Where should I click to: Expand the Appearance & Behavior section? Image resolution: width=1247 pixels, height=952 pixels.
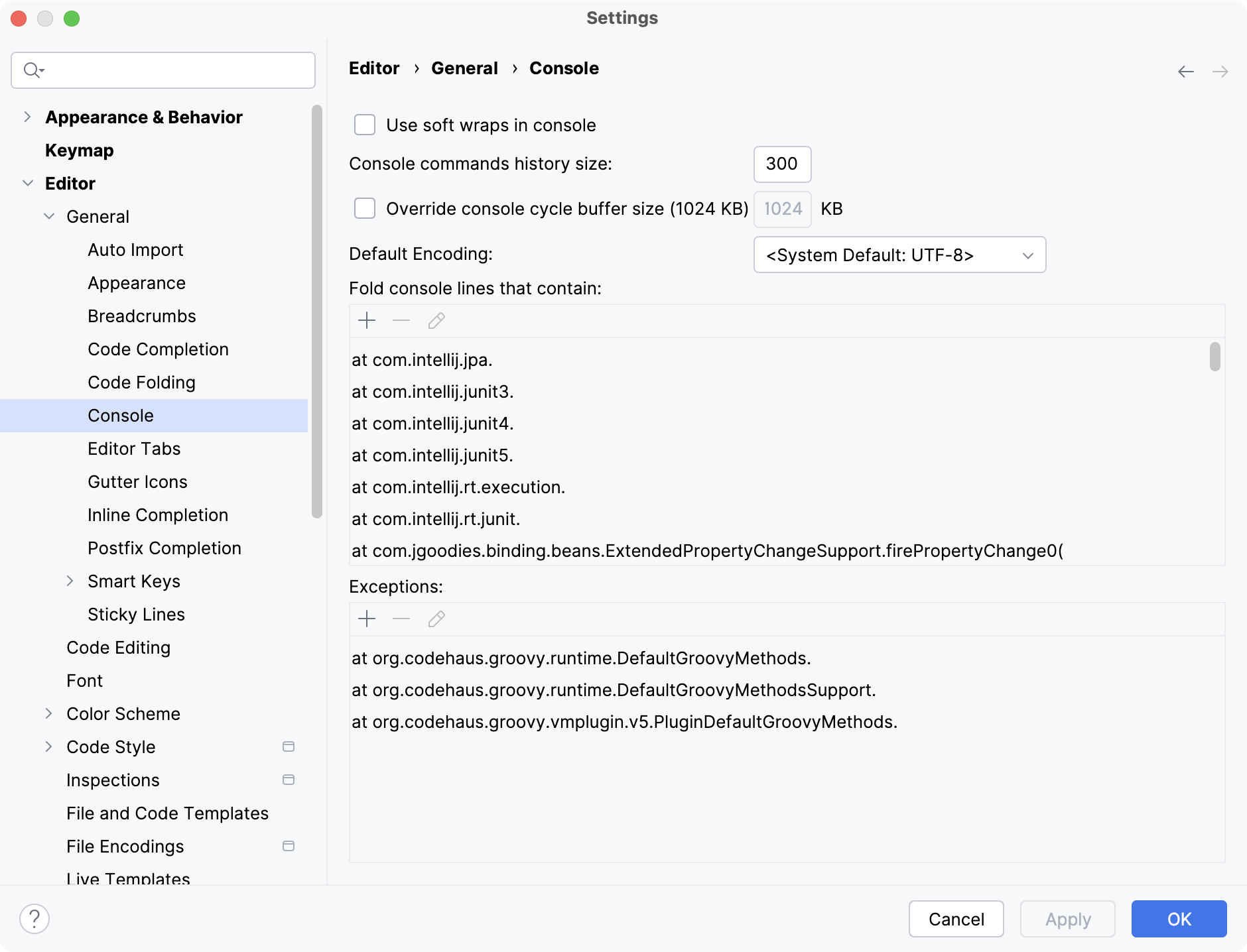(28, 117)
